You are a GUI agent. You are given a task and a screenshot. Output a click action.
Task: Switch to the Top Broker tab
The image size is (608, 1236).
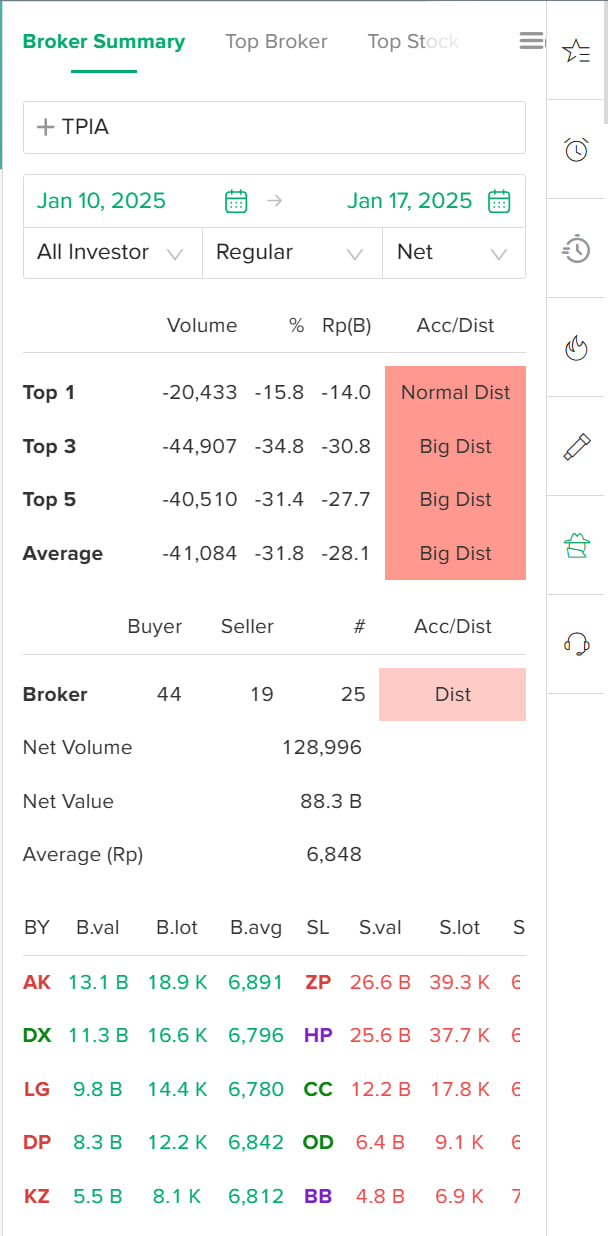pyautogui.click(x=276, y=42)
